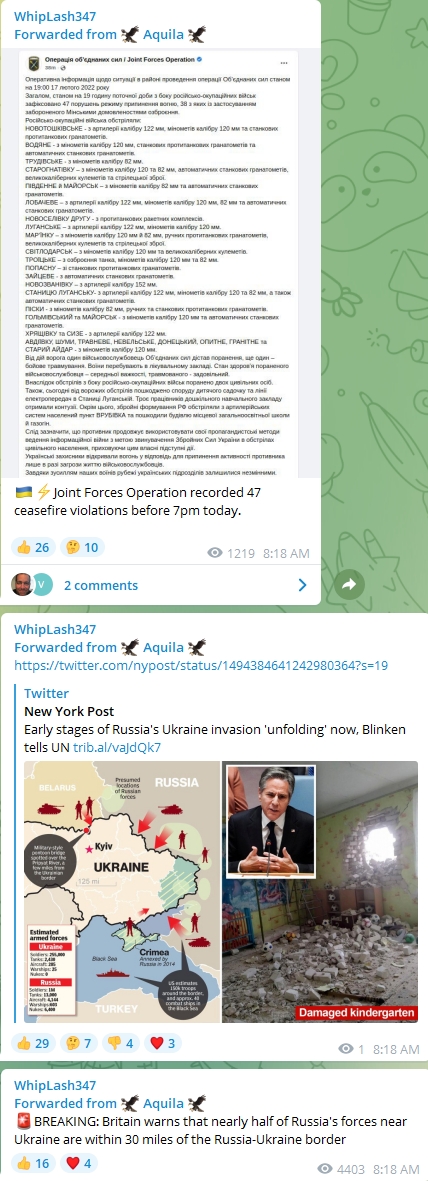This screenshot has height=1181, width=428.
Task: Click the share arrow beside first post
Action: [x=350, y=584]
